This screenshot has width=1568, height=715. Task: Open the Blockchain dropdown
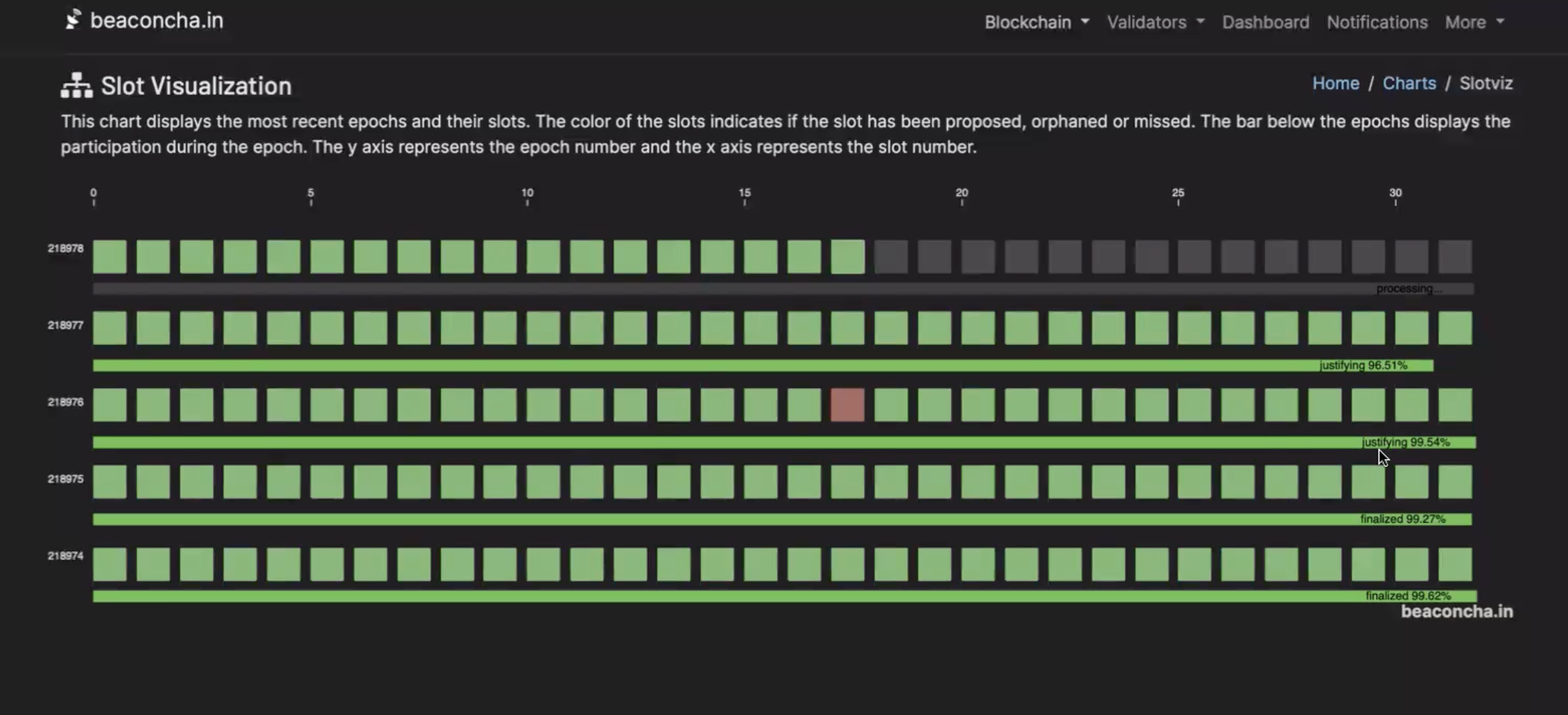coord(1035,22)
